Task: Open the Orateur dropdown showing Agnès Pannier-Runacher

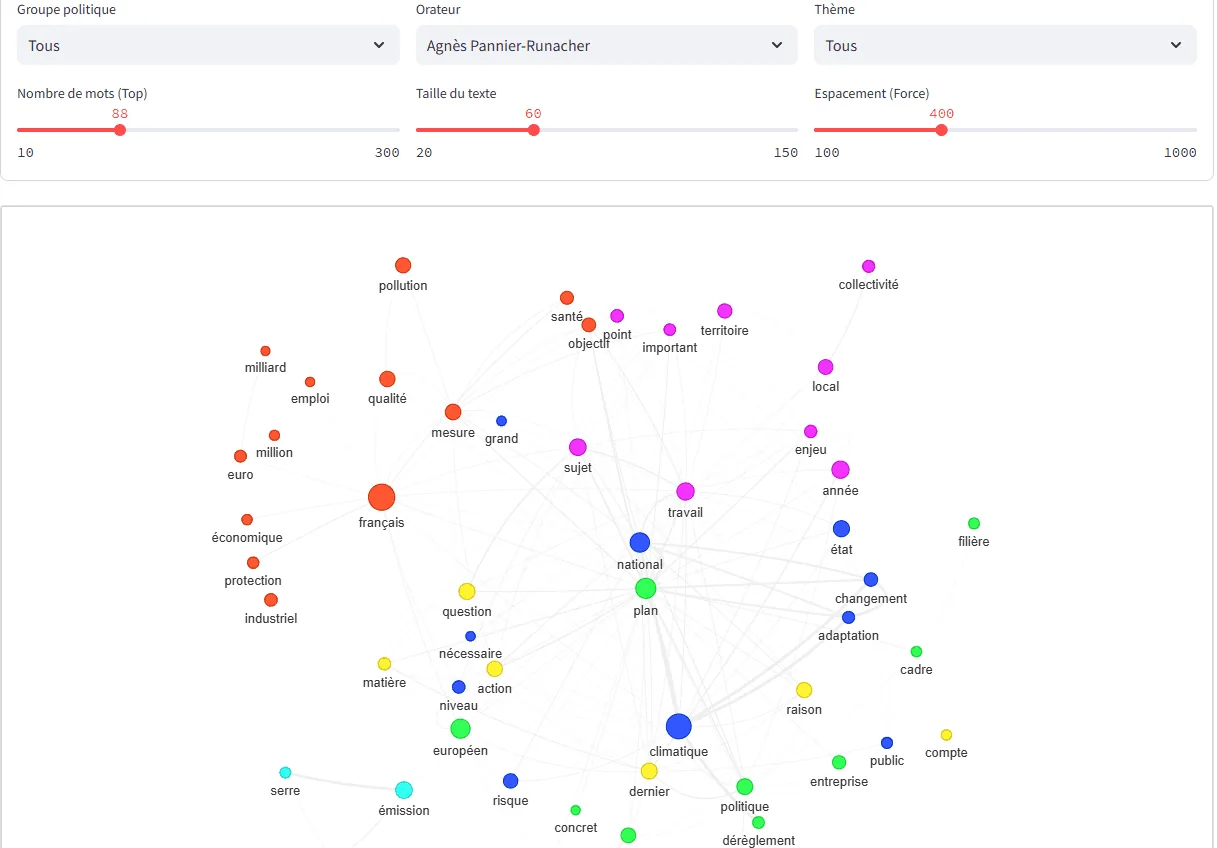Action: [606, 45]
